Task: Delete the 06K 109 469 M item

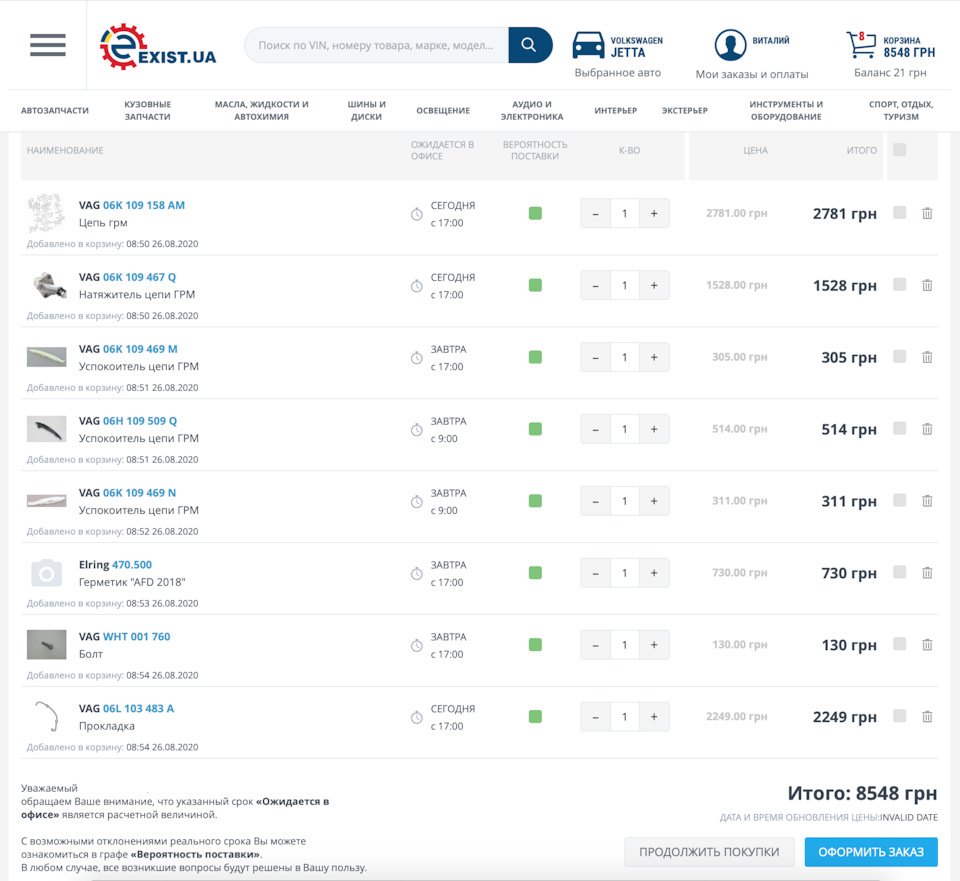Action: pyautogui.click(x=927, y=358)
